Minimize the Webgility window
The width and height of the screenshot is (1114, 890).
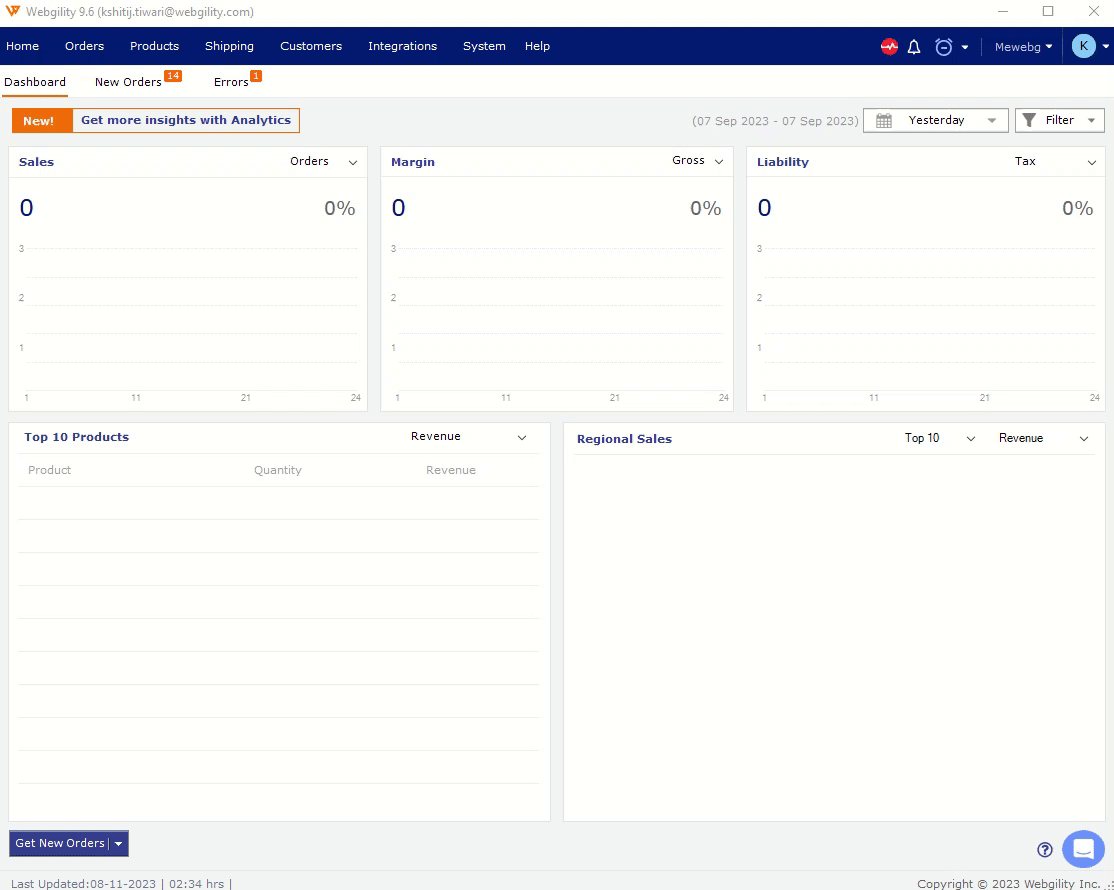[x=1003, y=11]
